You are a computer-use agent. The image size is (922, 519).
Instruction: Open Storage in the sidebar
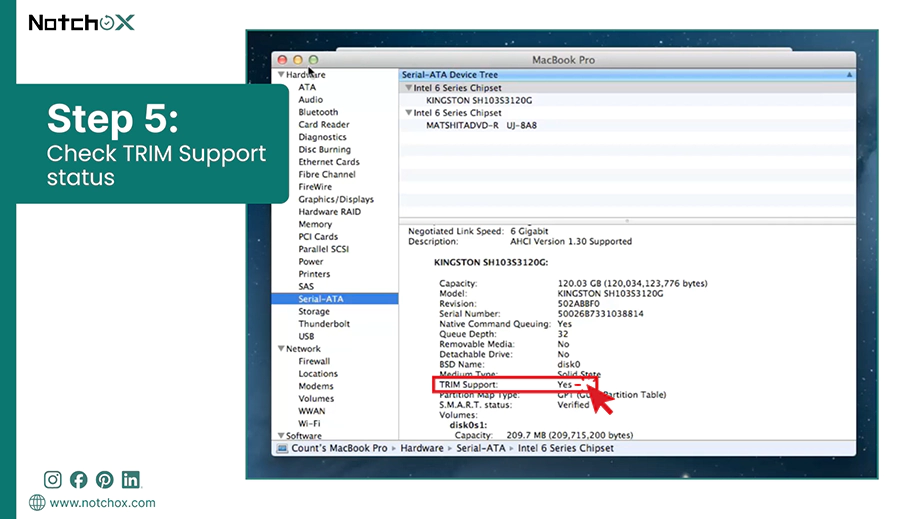pyautogui.click(x=313, y=312)
